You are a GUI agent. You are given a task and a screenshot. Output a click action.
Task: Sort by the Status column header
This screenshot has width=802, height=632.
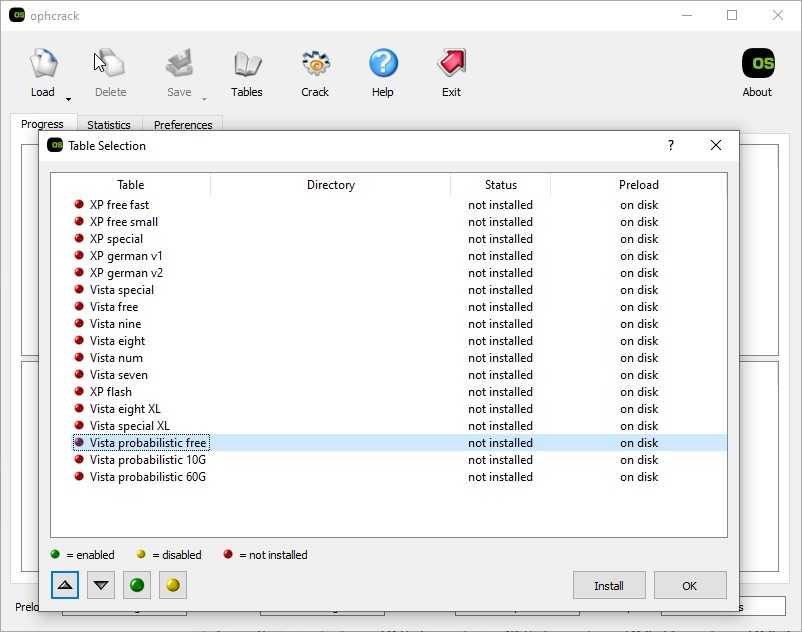(x=500, y=185)
